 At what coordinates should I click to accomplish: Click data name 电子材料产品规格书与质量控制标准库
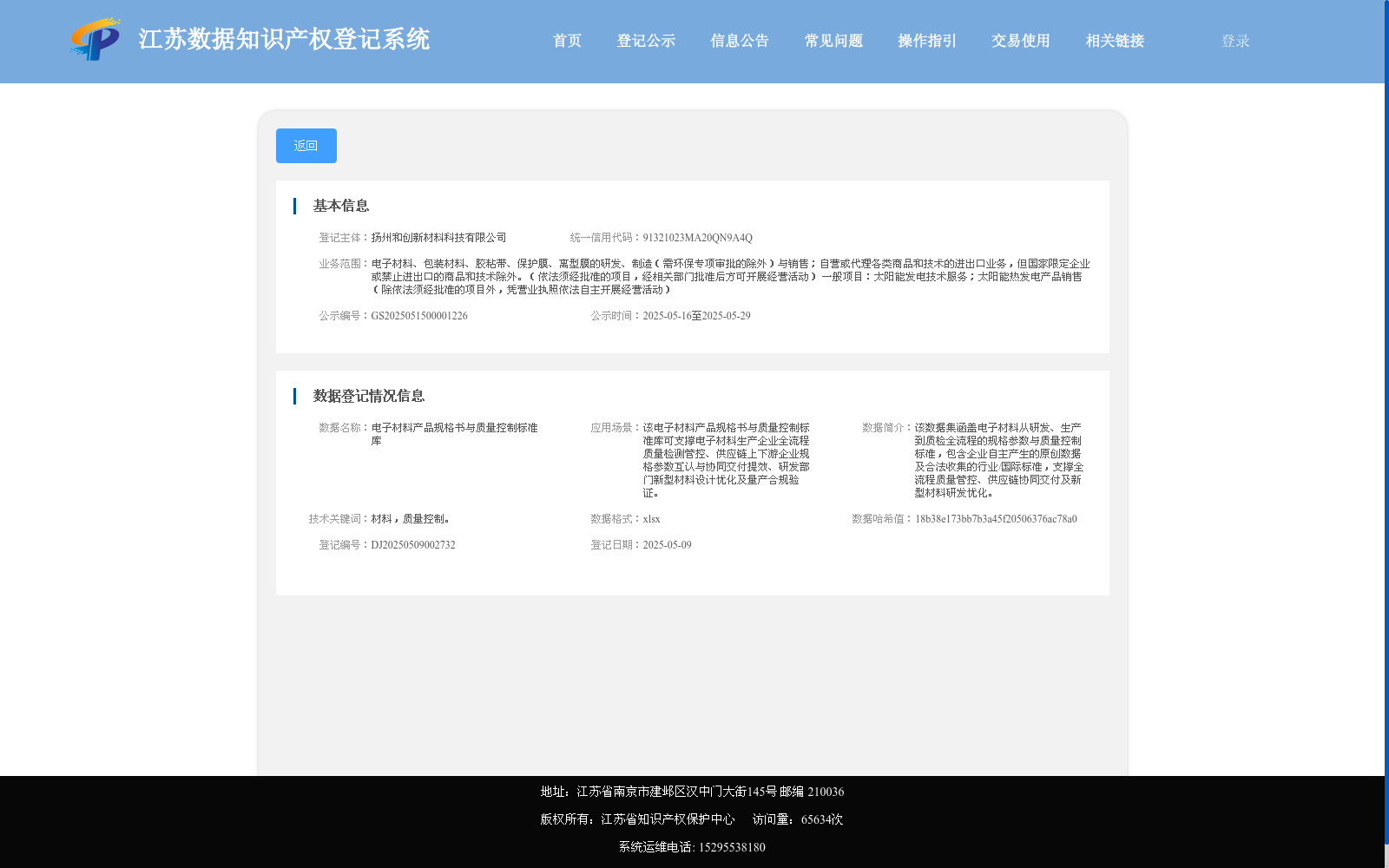pos(455,434)
